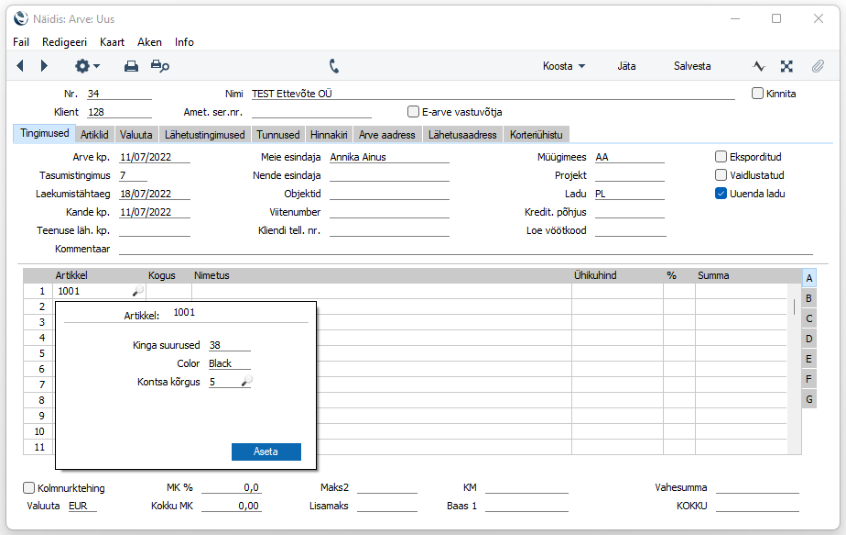This screenshot has height=535, width=846.
Task: Click the printer icon
Action: pos(131,66)
